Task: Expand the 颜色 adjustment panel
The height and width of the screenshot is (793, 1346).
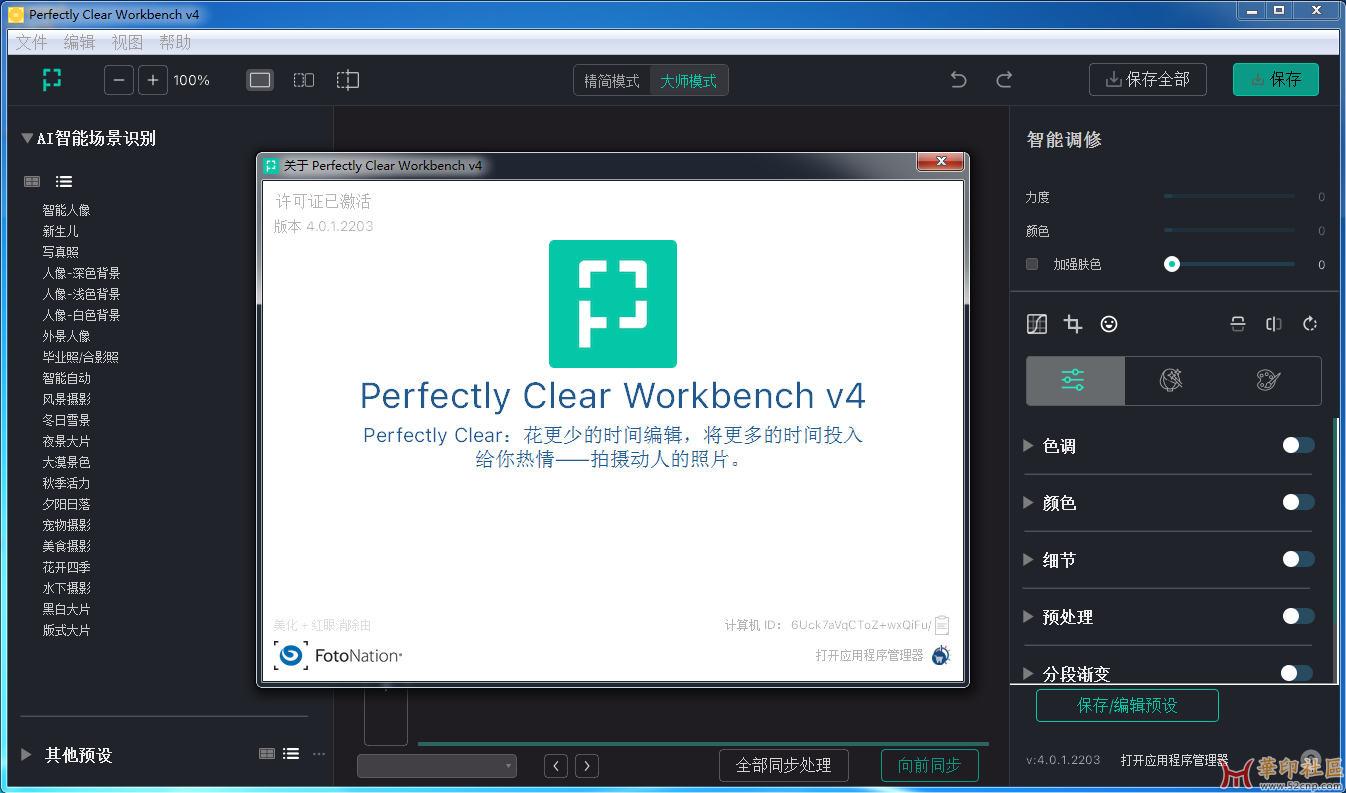Action: 1028,503
